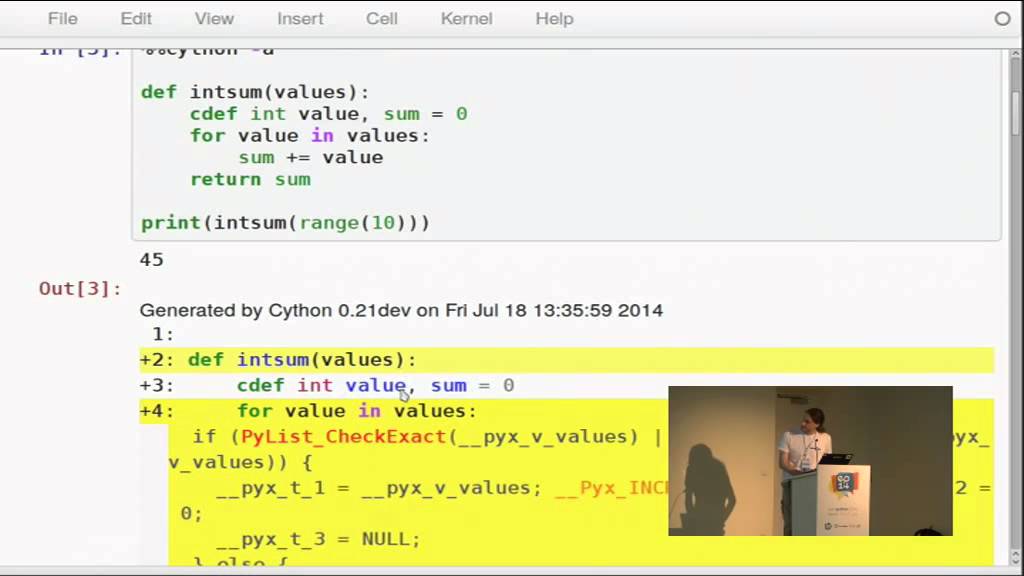
Task: Click the 'return sum' code line
Action: [x=250, y=180]
